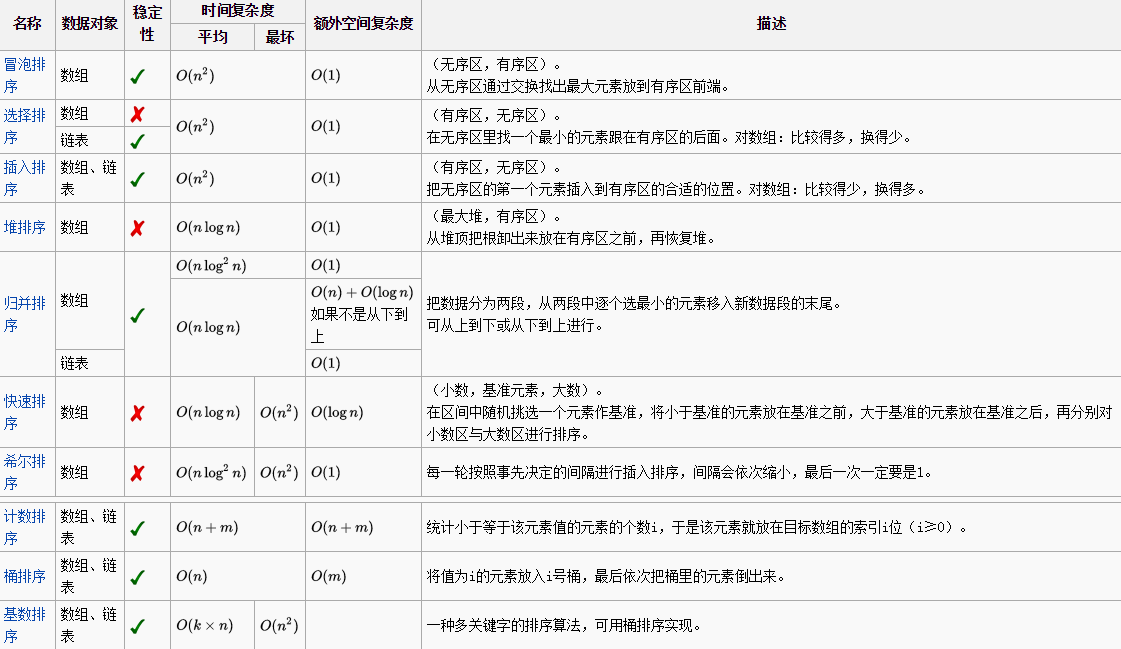
Task: Click the description starting 把无序区的第一个元素
Action: 676,189
